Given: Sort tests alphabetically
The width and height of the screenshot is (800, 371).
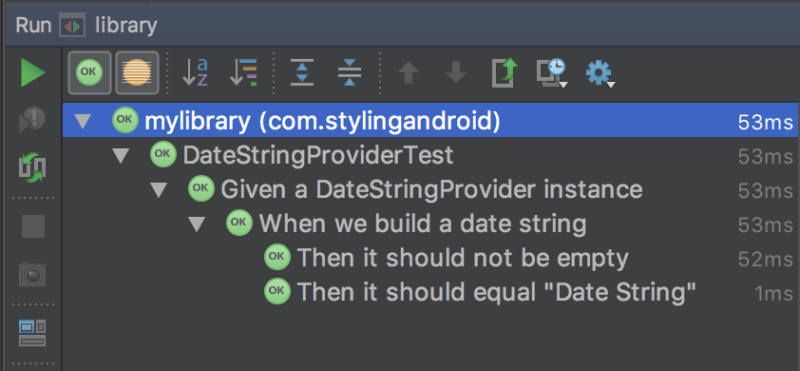Looking at the screenshot, I should pyautogui.click(x=195, y=72).
